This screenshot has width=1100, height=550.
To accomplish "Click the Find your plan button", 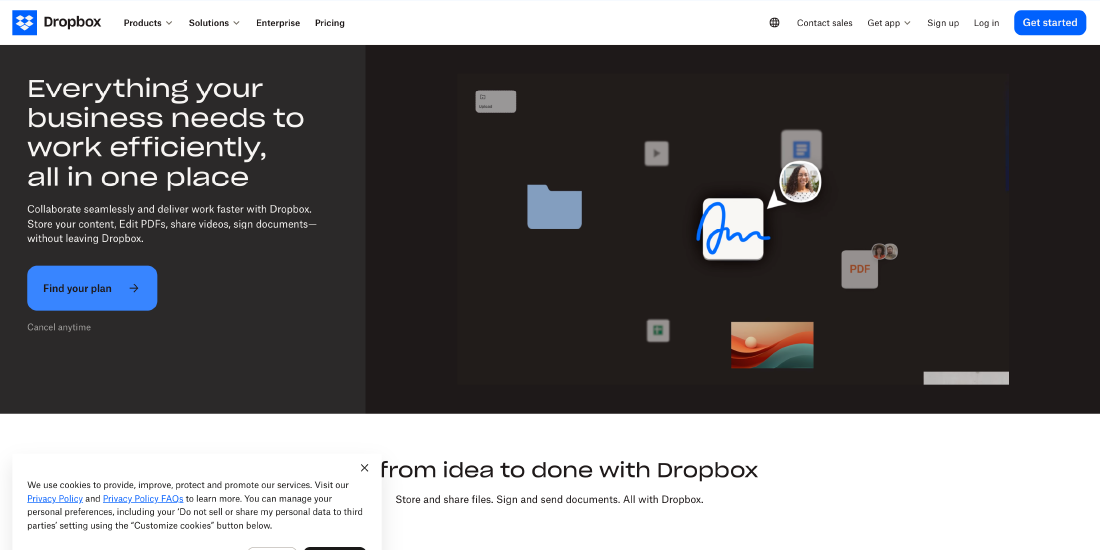I will (x=92, y=288).
